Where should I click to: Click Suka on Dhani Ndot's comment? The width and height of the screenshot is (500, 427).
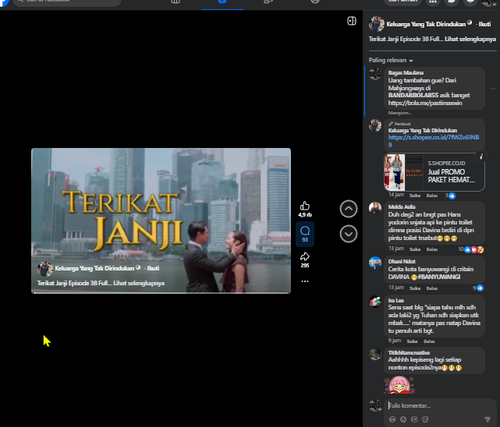click(x=415, y=288)
